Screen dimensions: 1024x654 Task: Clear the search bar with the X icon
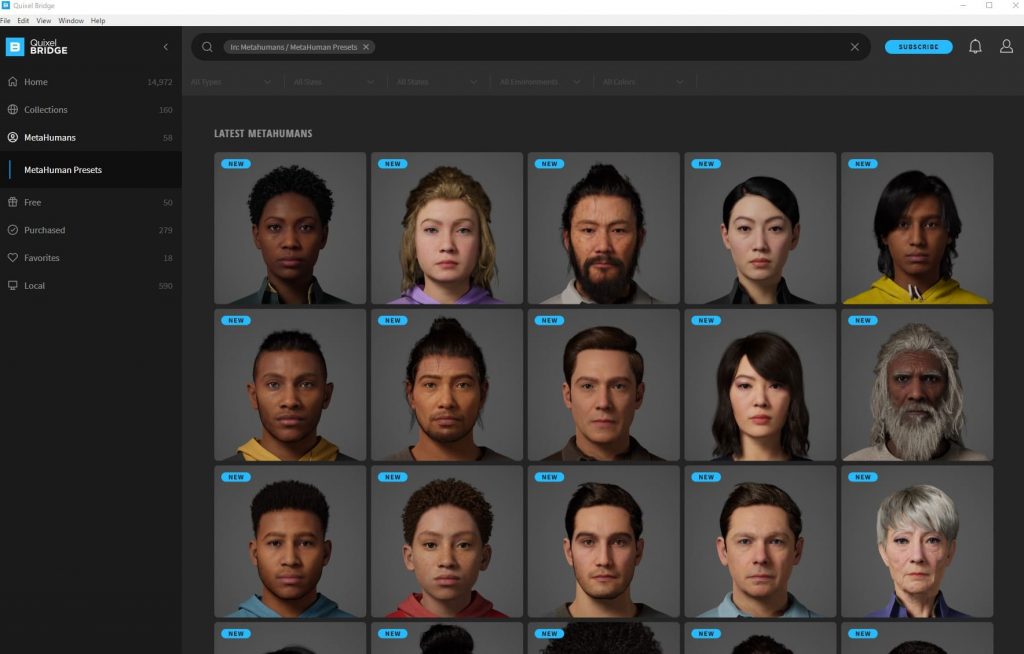[x=855, y=47]
